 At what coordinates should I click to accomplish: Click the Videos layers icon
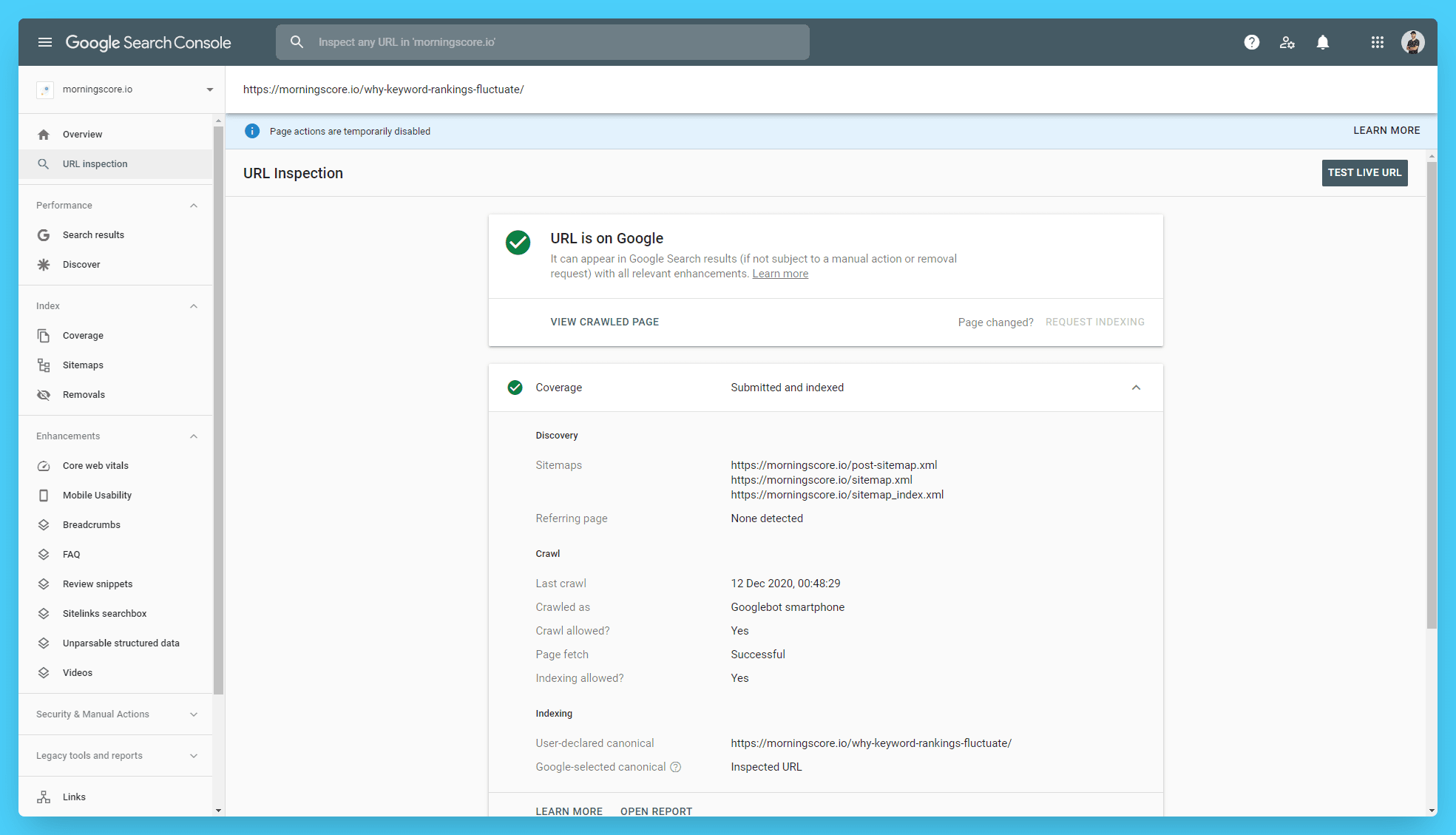[x=44, y=673]
